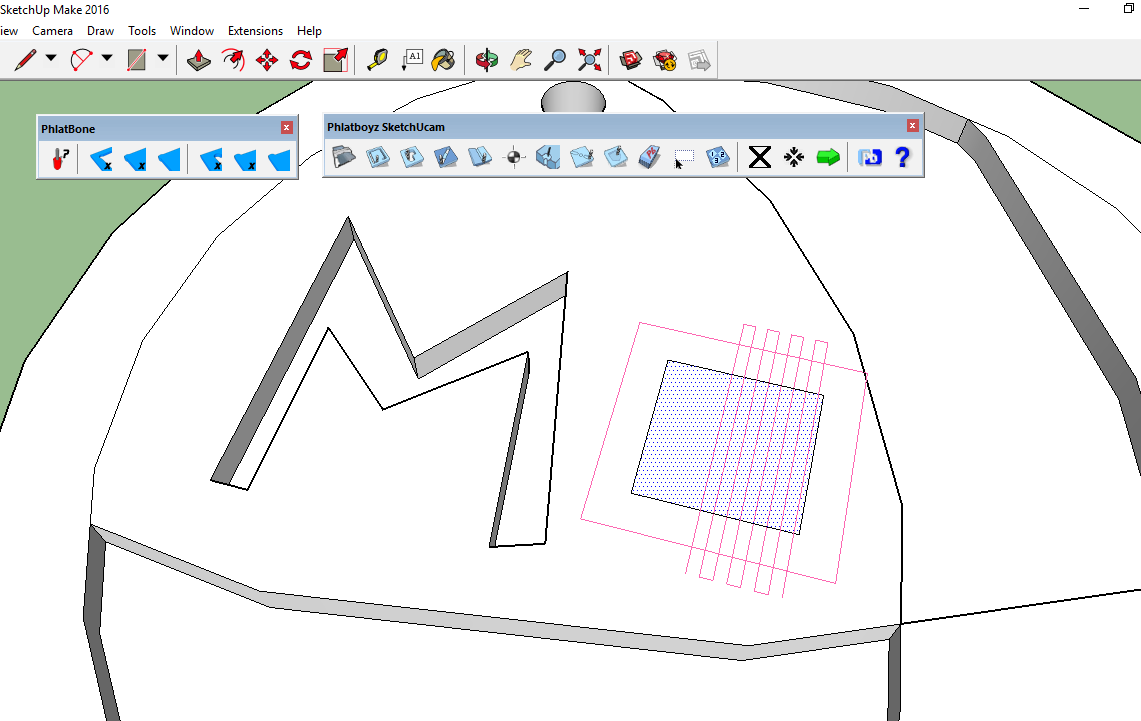Open the Extensions menu

pyautogui.click(x=255, y=31)
